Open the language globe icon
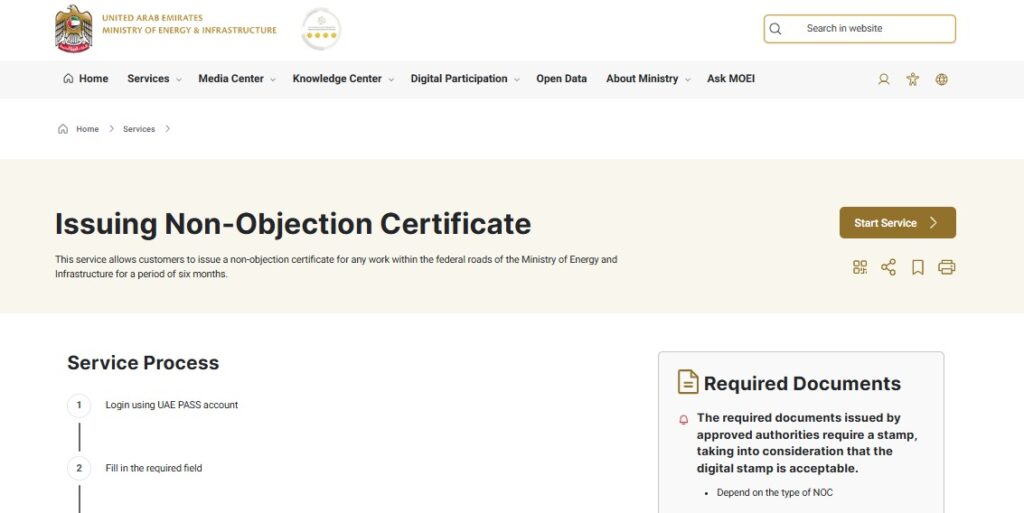 click(x=941, y=79)
